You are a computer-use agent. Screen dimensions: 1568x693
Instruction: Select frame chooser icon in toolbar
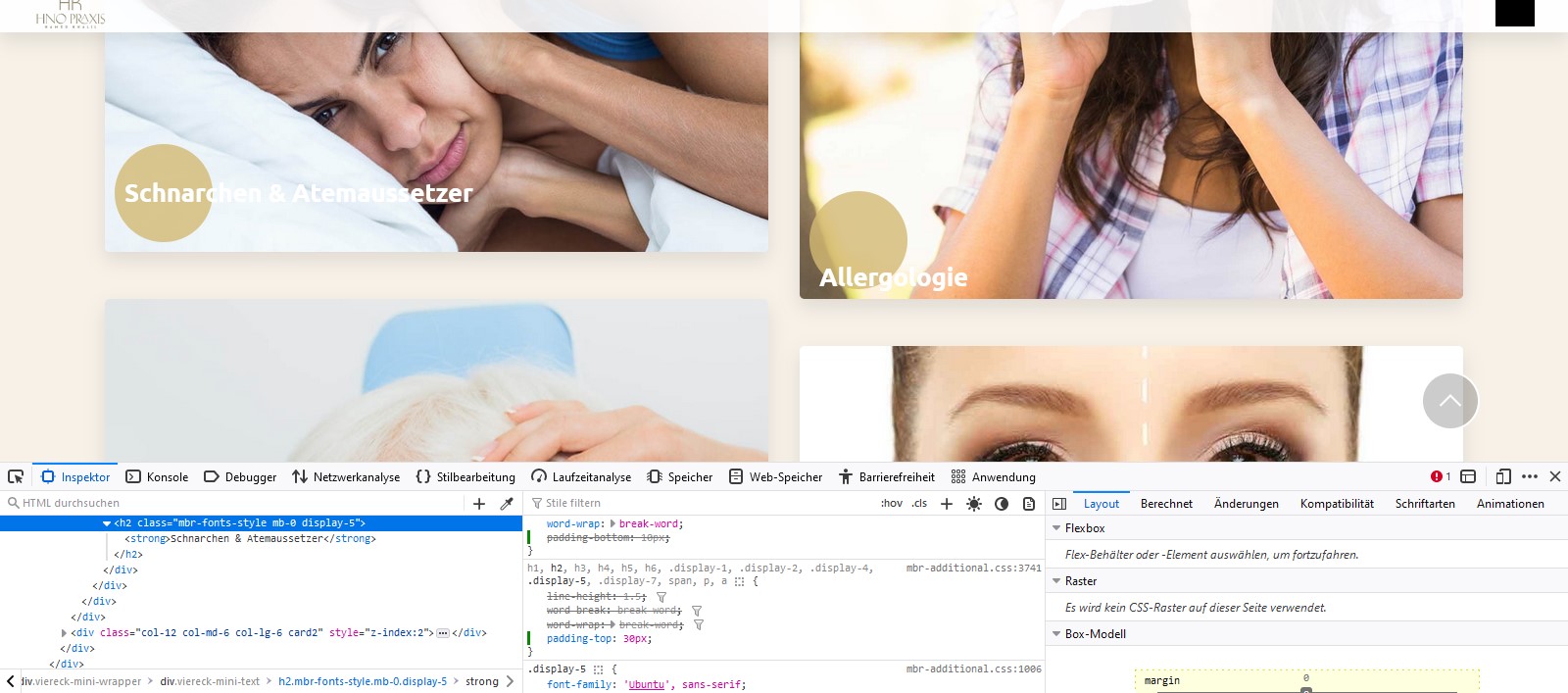coord(1468,476)
